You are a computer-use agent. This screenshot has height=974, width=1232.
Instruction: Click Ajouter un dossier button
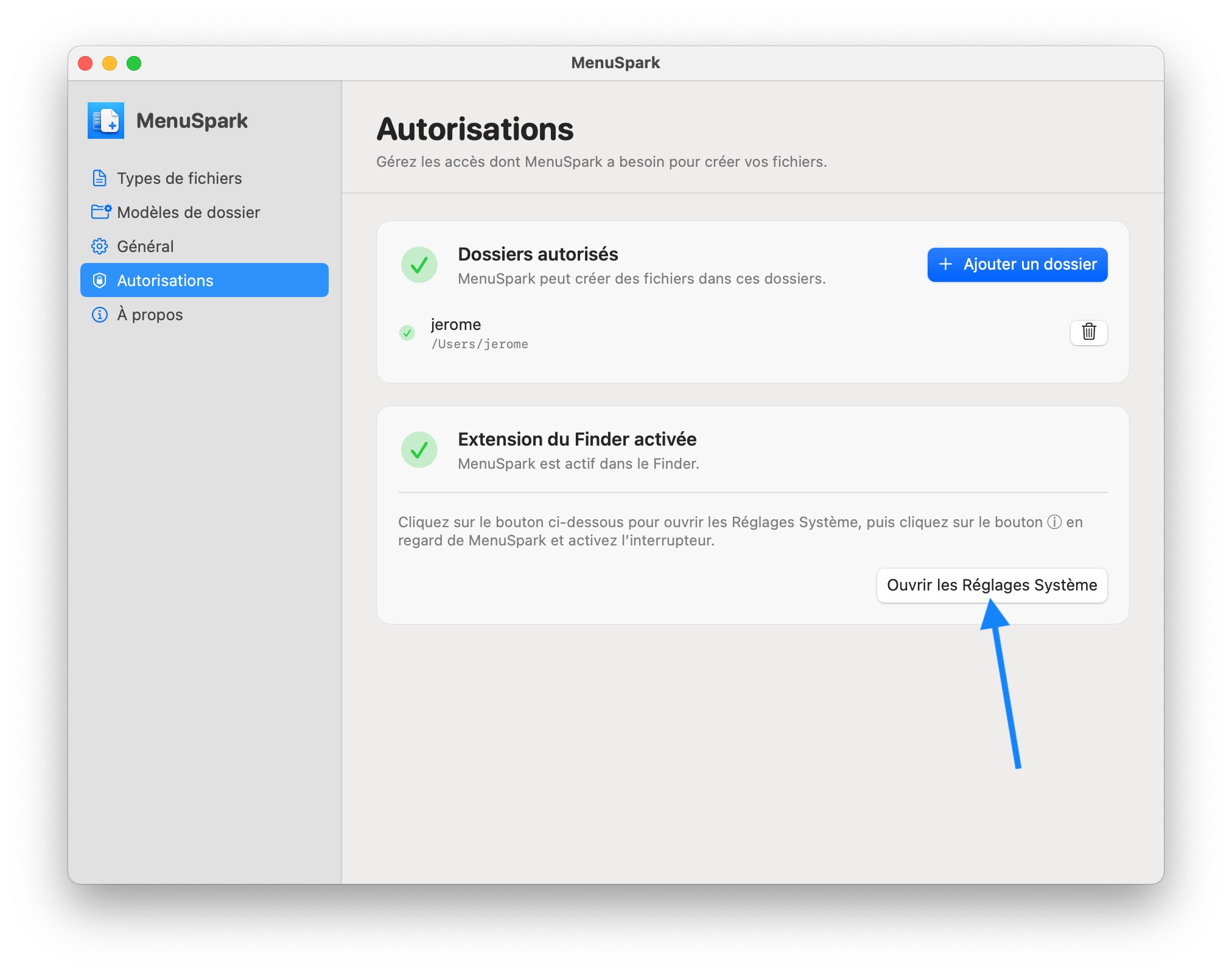[1017, 264]
